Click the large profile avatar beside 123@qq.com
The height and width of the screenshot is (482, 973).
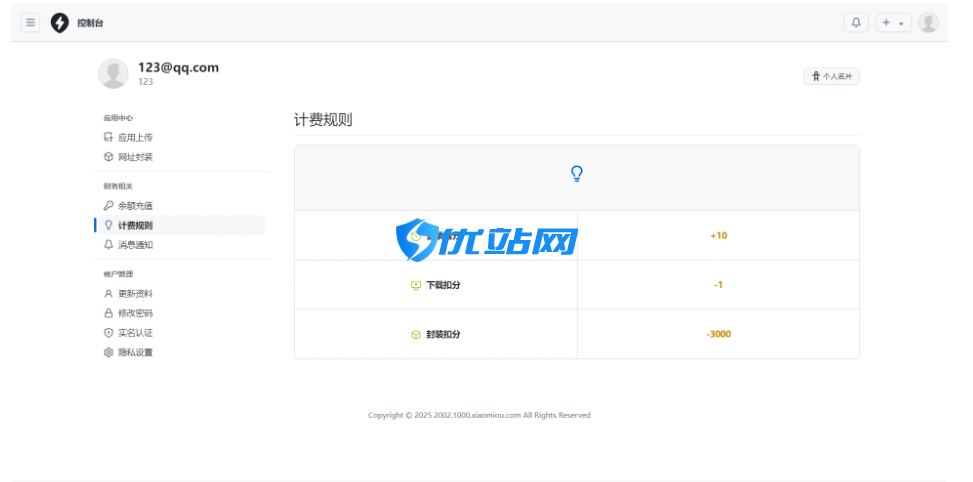[x=114, y=74]
